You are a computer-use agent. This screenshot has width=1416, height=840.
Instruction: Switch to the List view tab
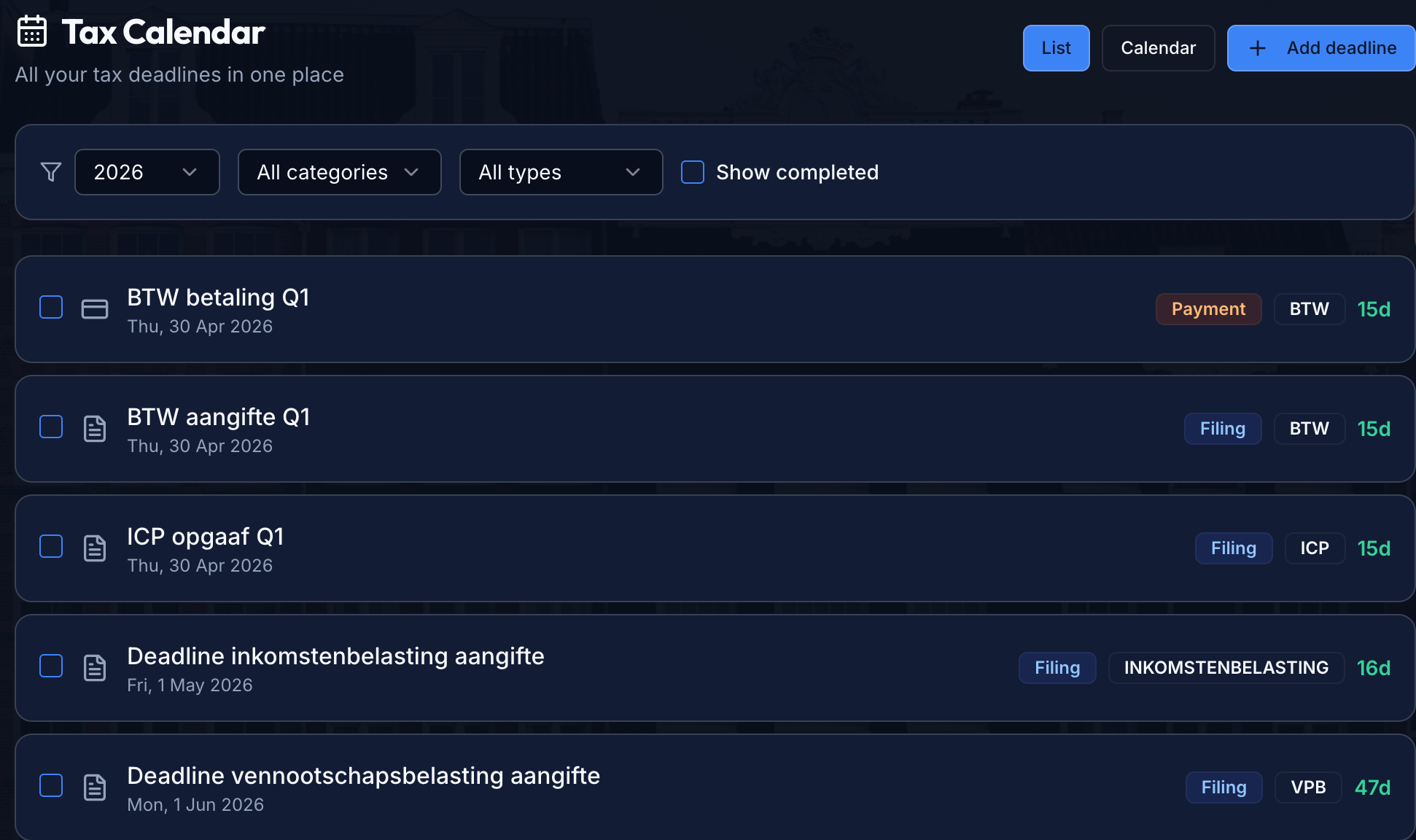click(1056, 48)
